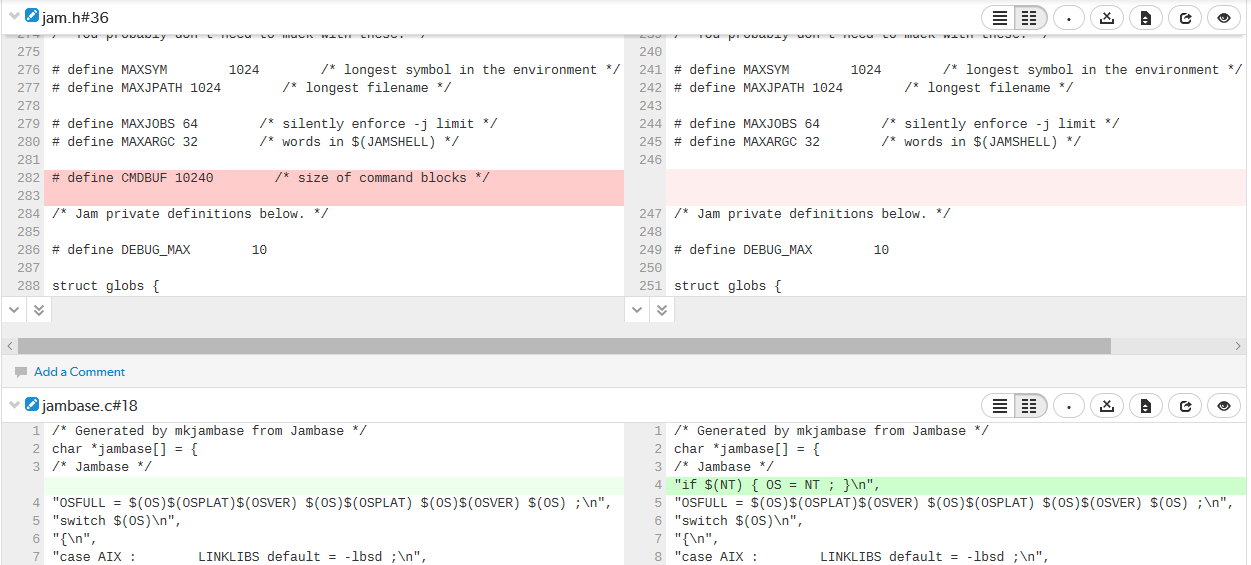Toggle the eye icon for jam.h

click(x=1224, y=18)
